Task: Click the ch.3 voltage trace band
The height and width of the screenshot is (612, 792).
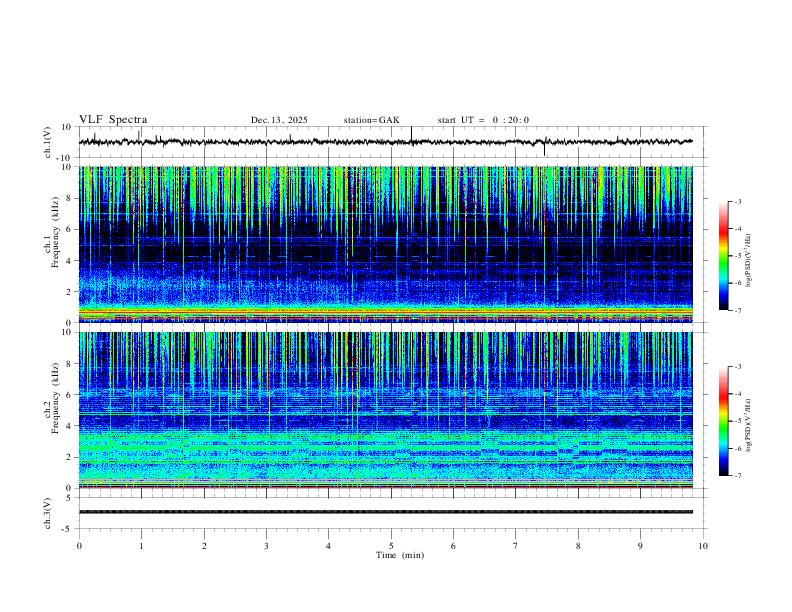Action: (x=386, y=512)
